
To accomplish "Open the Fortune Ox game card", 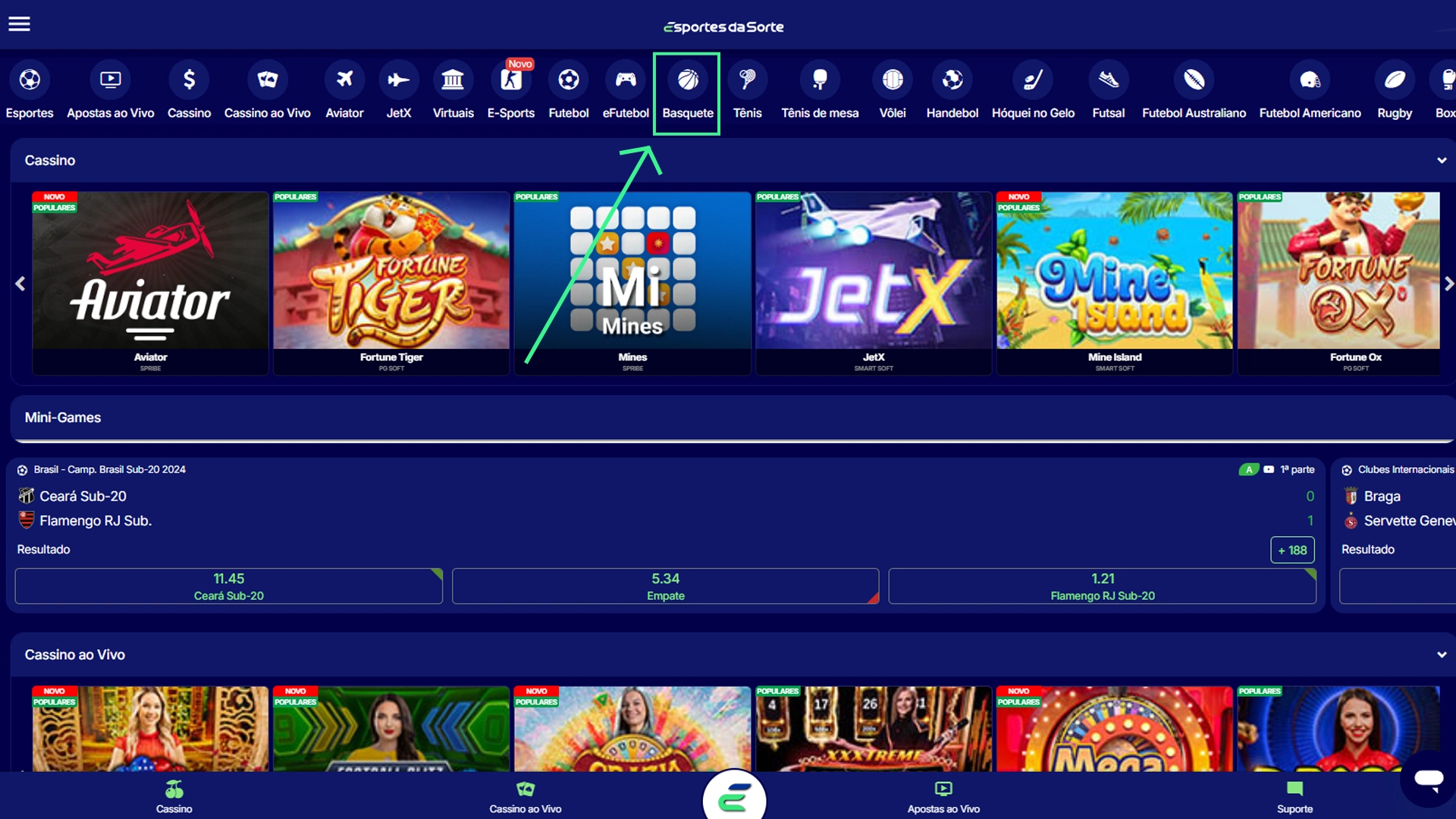I will (x=1338, y=283).
